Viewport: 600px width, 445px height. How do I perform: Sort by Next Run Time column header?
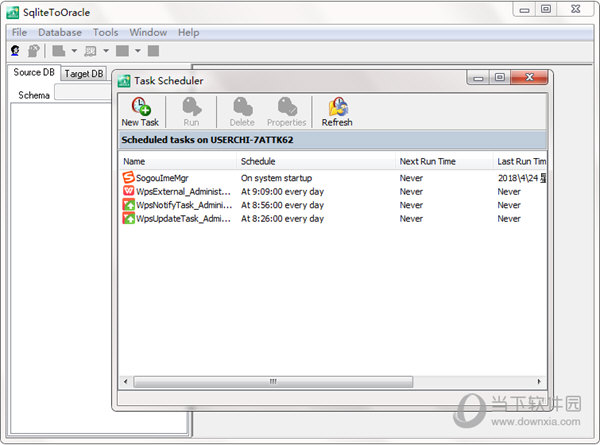tap(444, 161)
